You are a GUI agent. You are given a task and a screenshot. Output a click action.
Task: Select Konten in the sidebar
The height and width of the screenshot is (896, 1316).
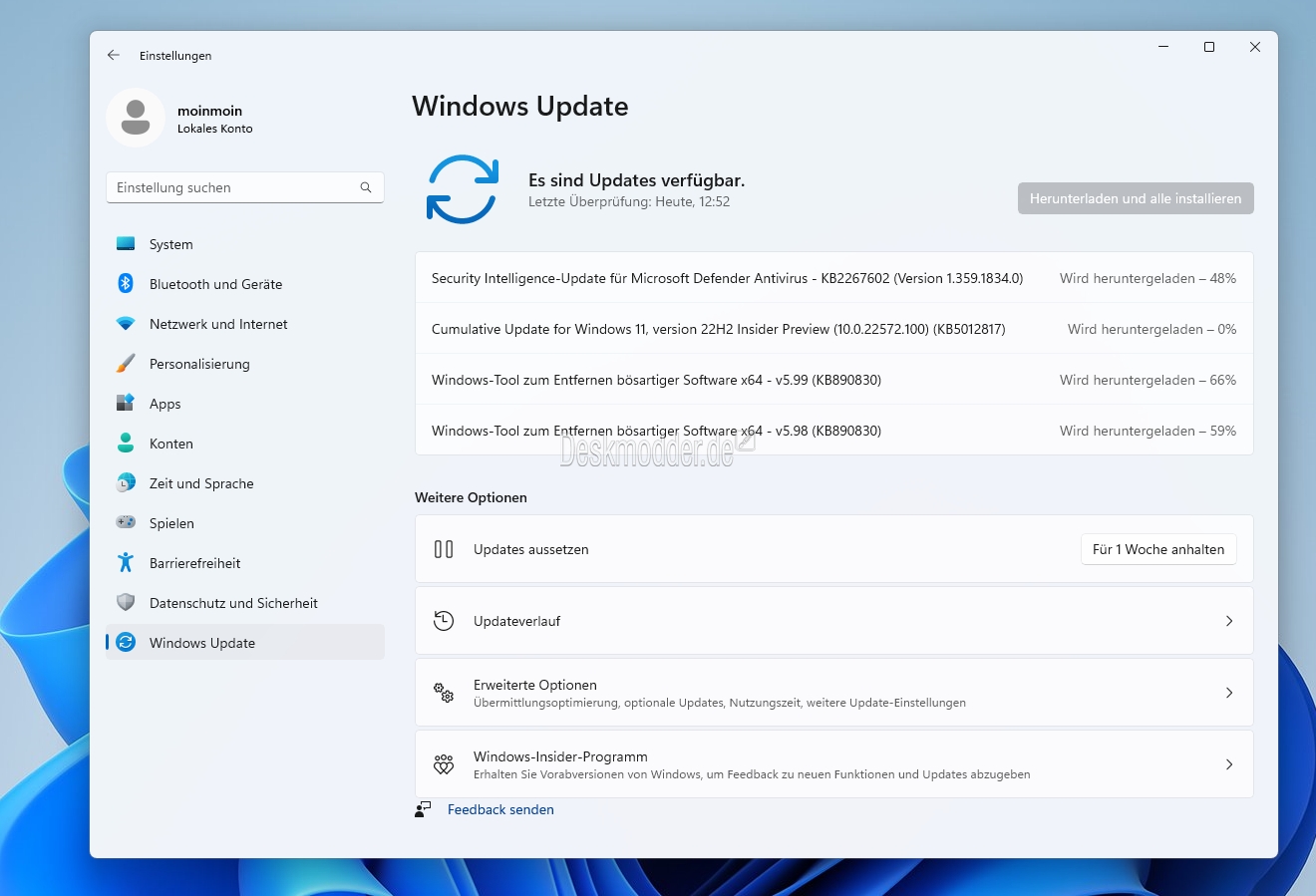coord(245,444)
